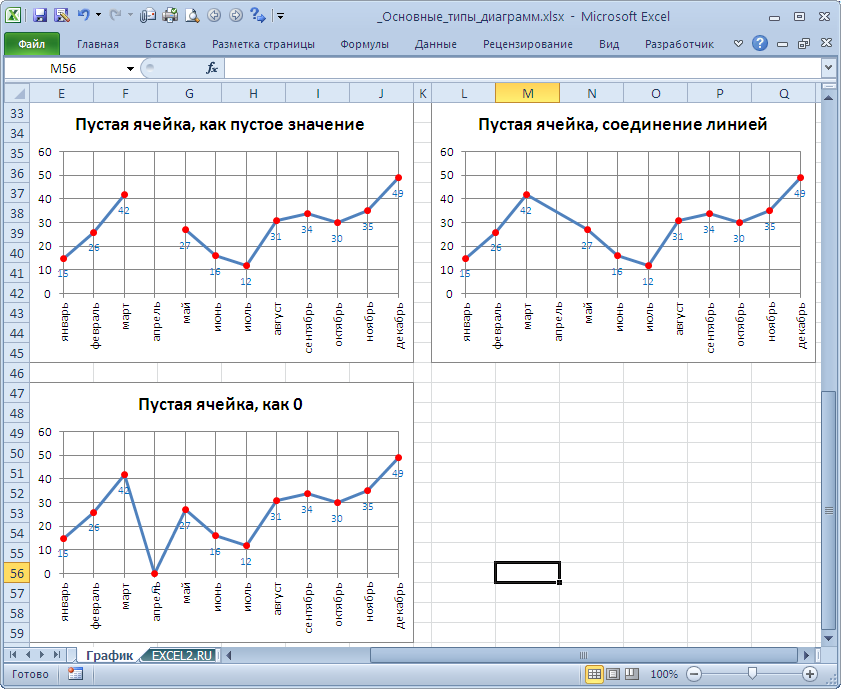Restore the workbook window inside Excel

pyautogui.click(x=803, y=43)
